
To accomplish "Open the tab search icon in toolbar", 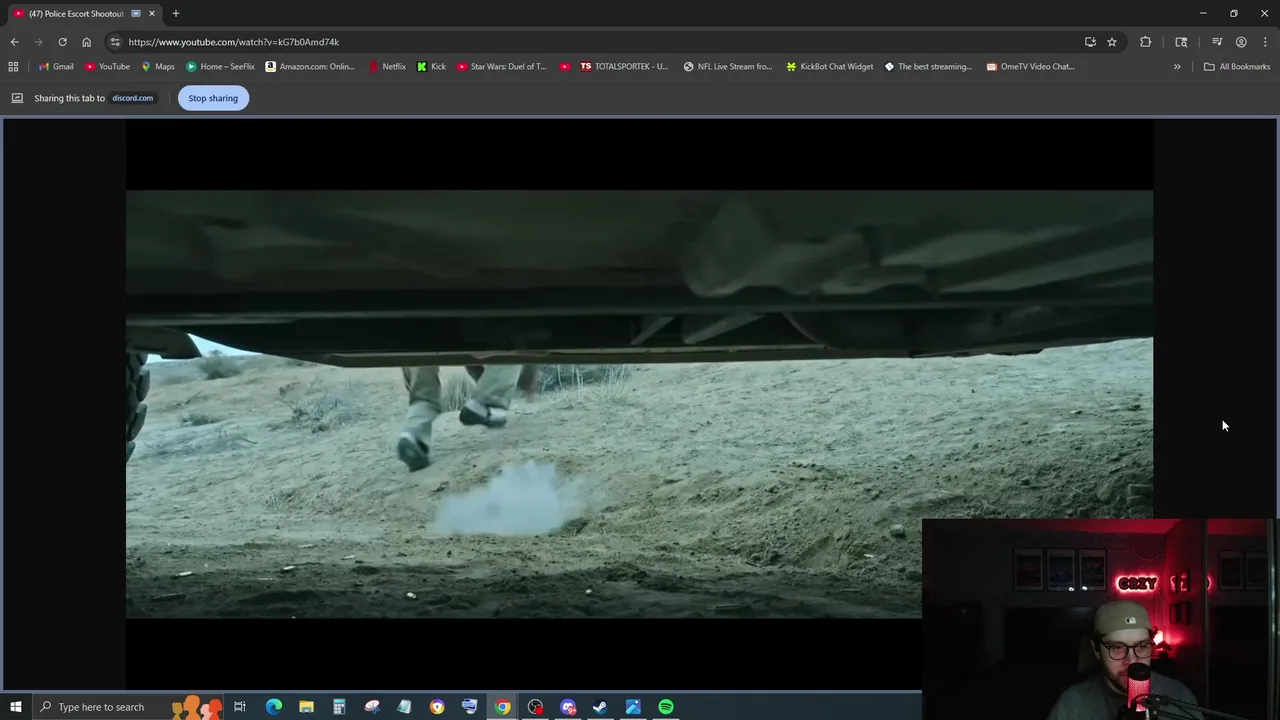I will [1181, 42].
